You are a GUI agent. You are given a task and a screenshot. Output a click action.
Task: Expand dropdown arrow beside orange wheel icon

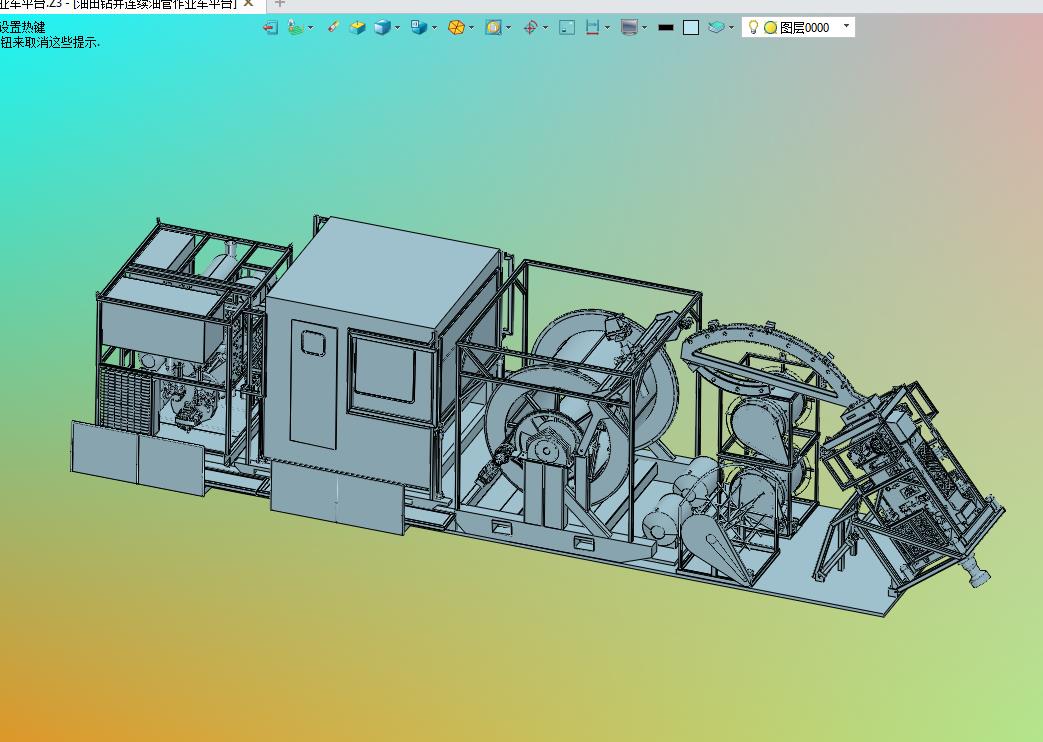click(472, 28)
